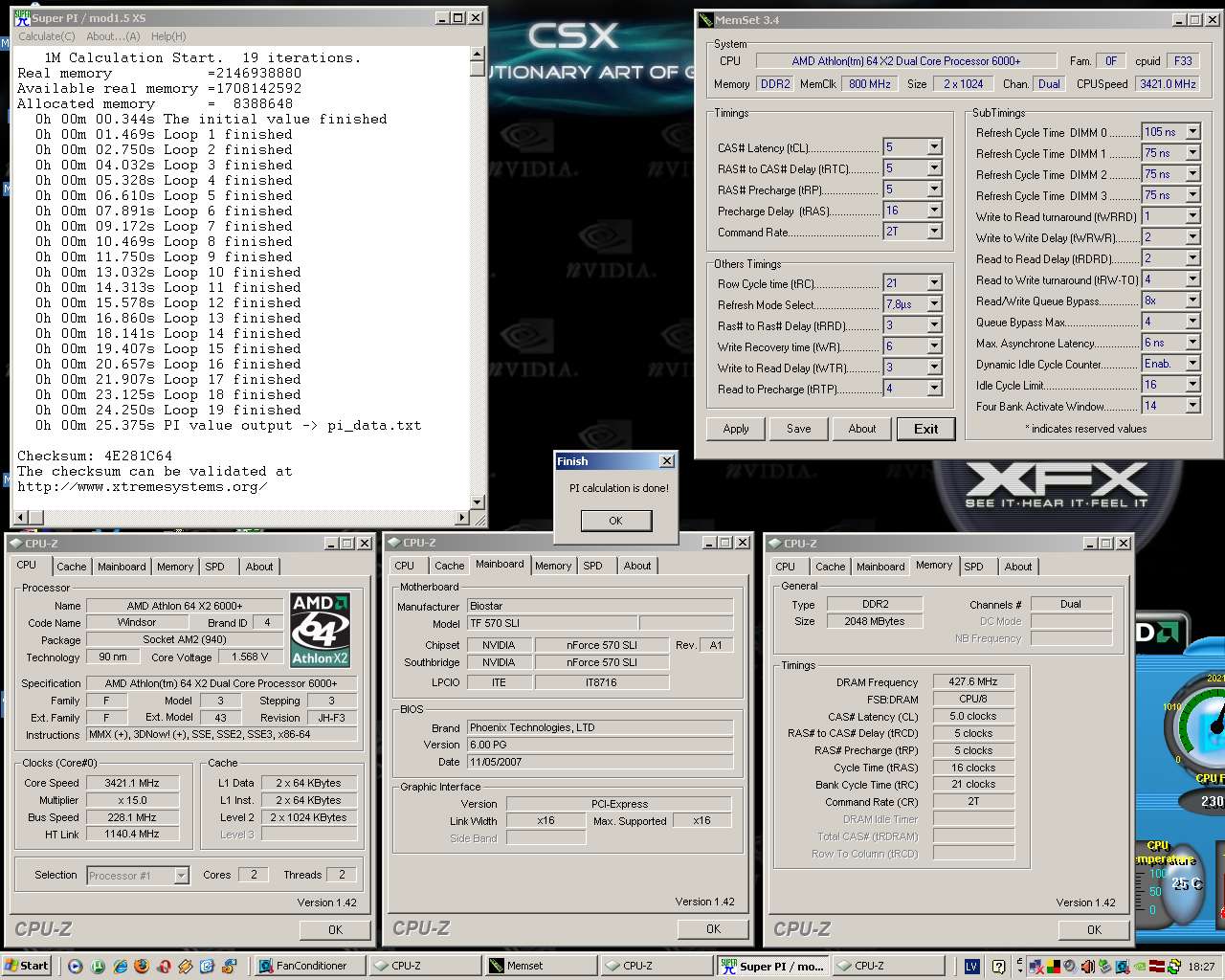Launch Internet Explorer from quick launch
1225x980 pixels.
(120, 966)
